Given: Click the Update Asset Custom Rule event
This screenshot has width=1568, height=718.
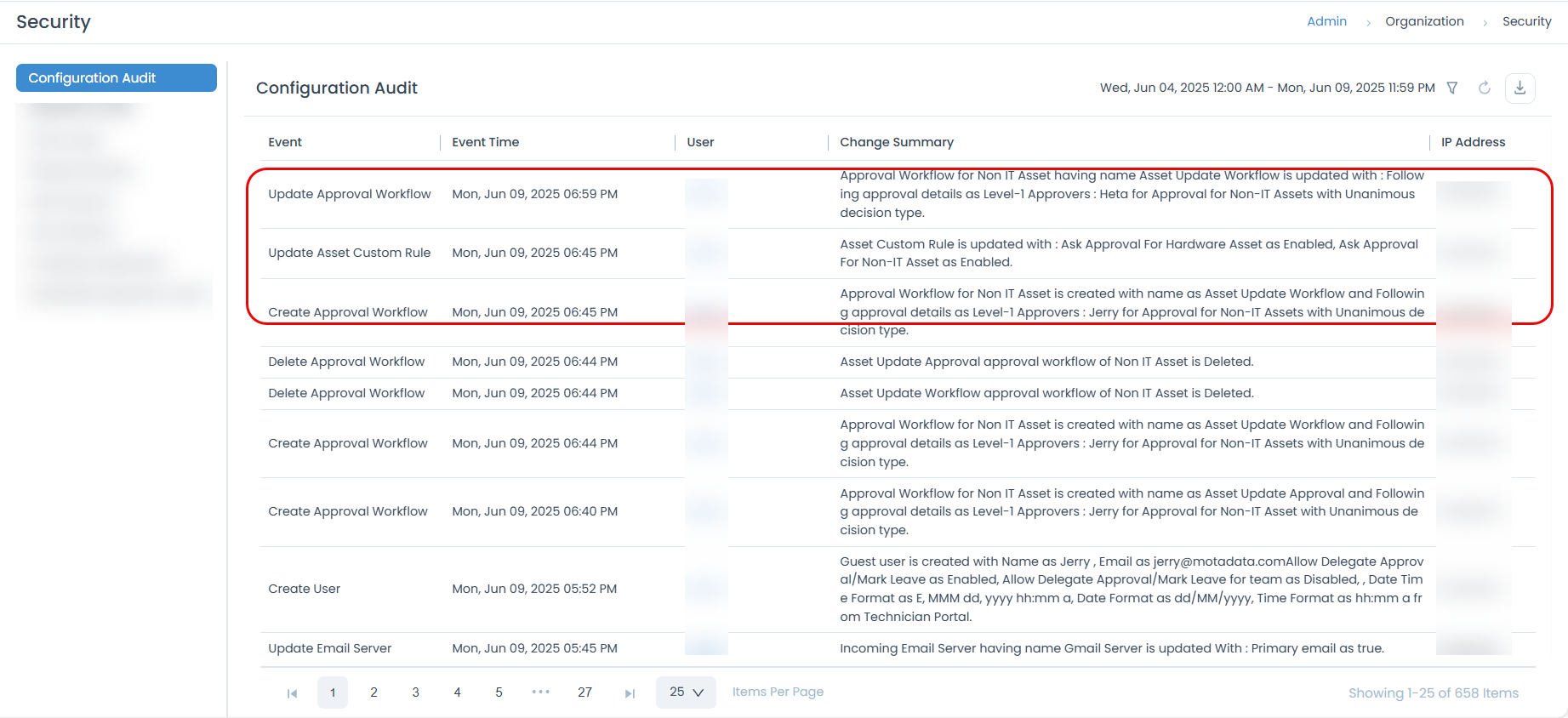Looking at the screenshot, I should tap(349, 253).
